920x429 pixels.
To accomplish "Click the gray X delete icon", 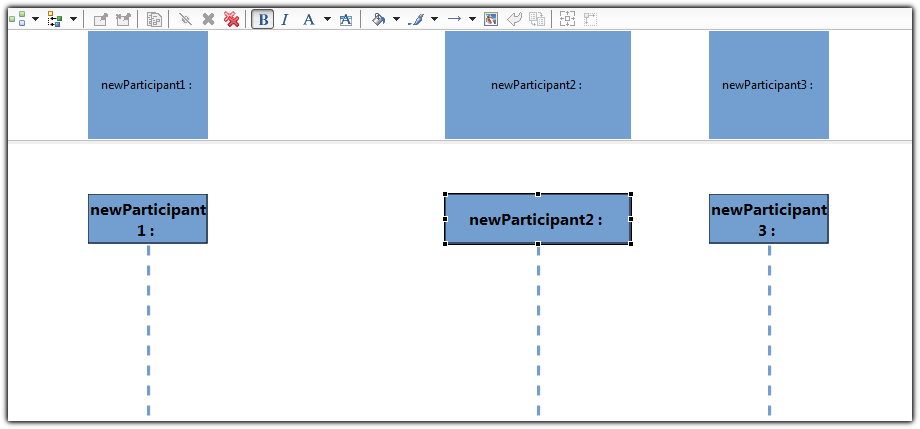I will [208, 19].
